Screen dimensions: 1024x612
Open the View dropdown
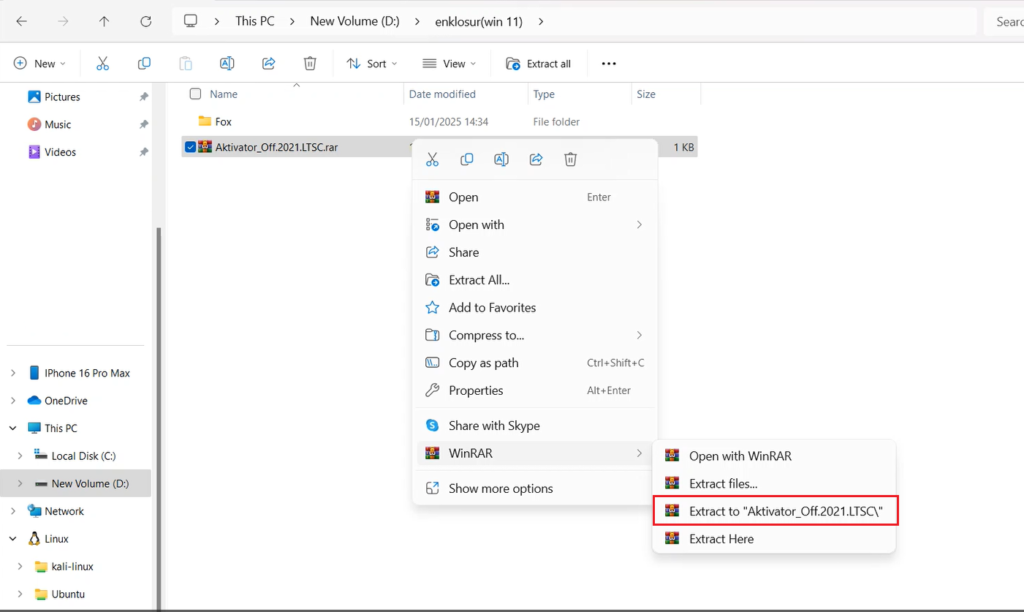(449, 63)
